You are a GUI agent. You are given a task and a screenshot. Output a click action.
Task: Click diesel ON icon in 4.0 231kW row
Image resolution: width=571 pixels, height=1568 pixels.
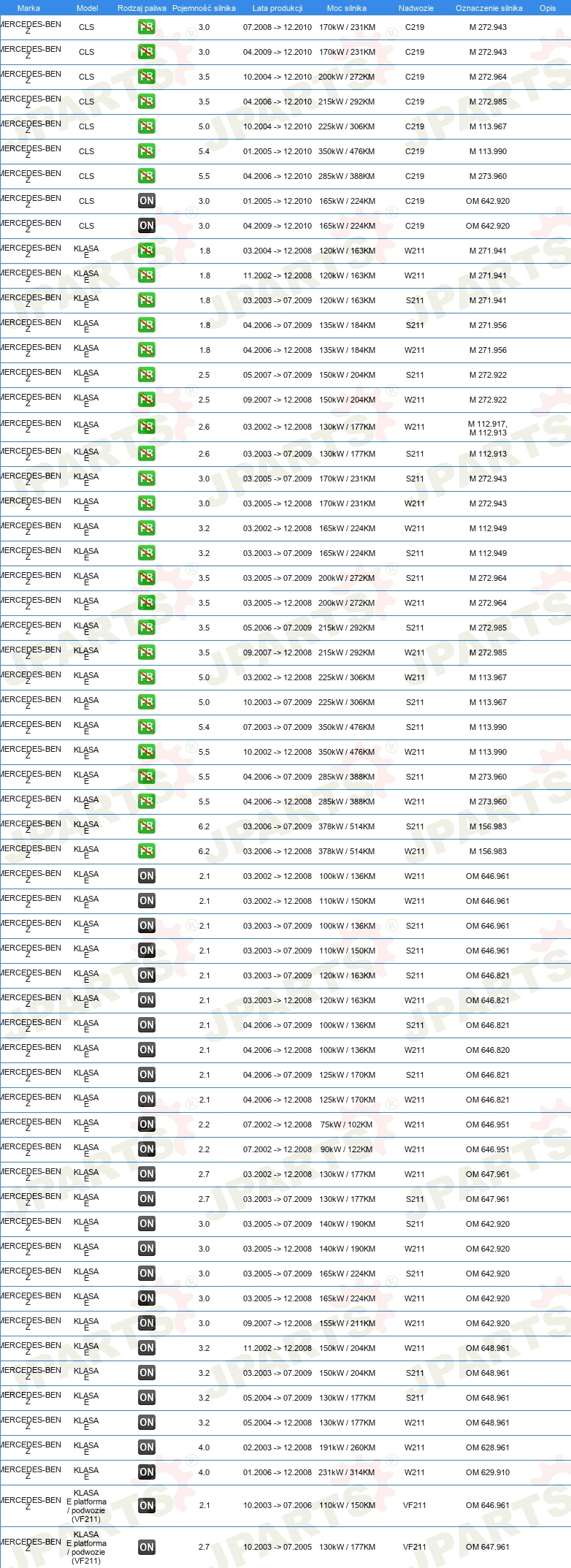[146, 1472]
